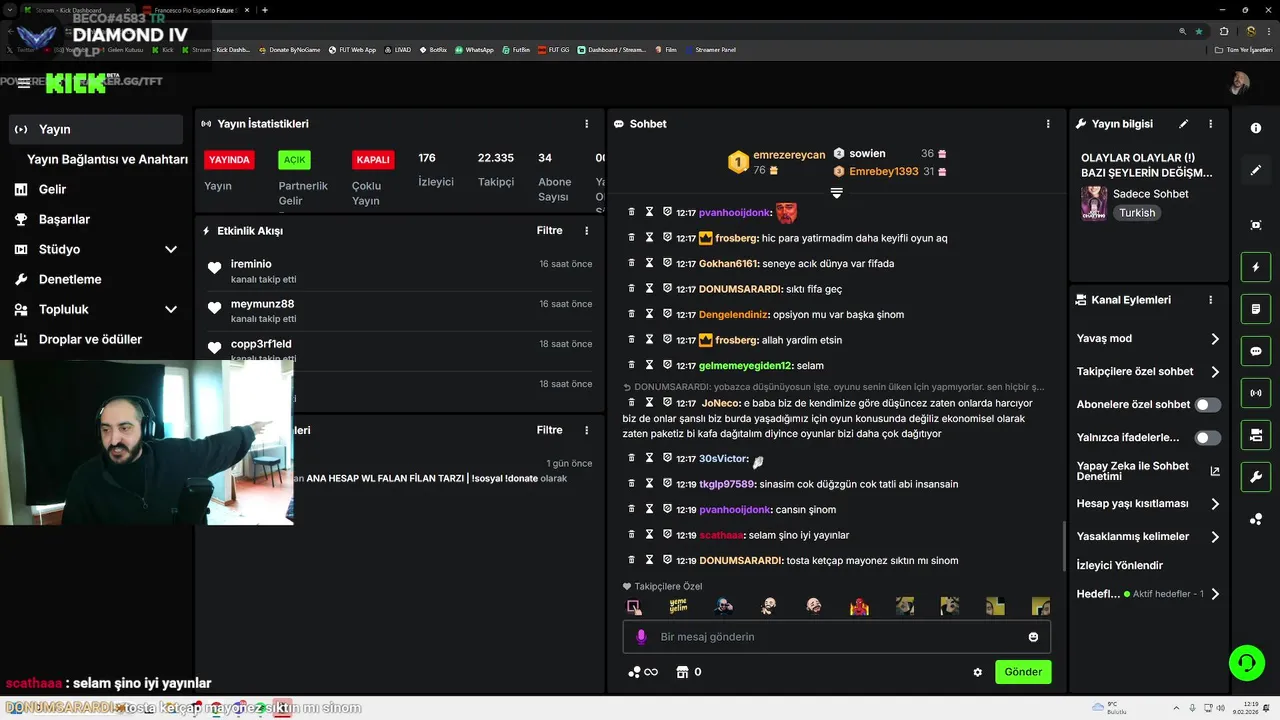This screenshot has height=720, width=1280.
Task: Select the 'yeme gelim' emote thumbnail
Action: (678, 606)
